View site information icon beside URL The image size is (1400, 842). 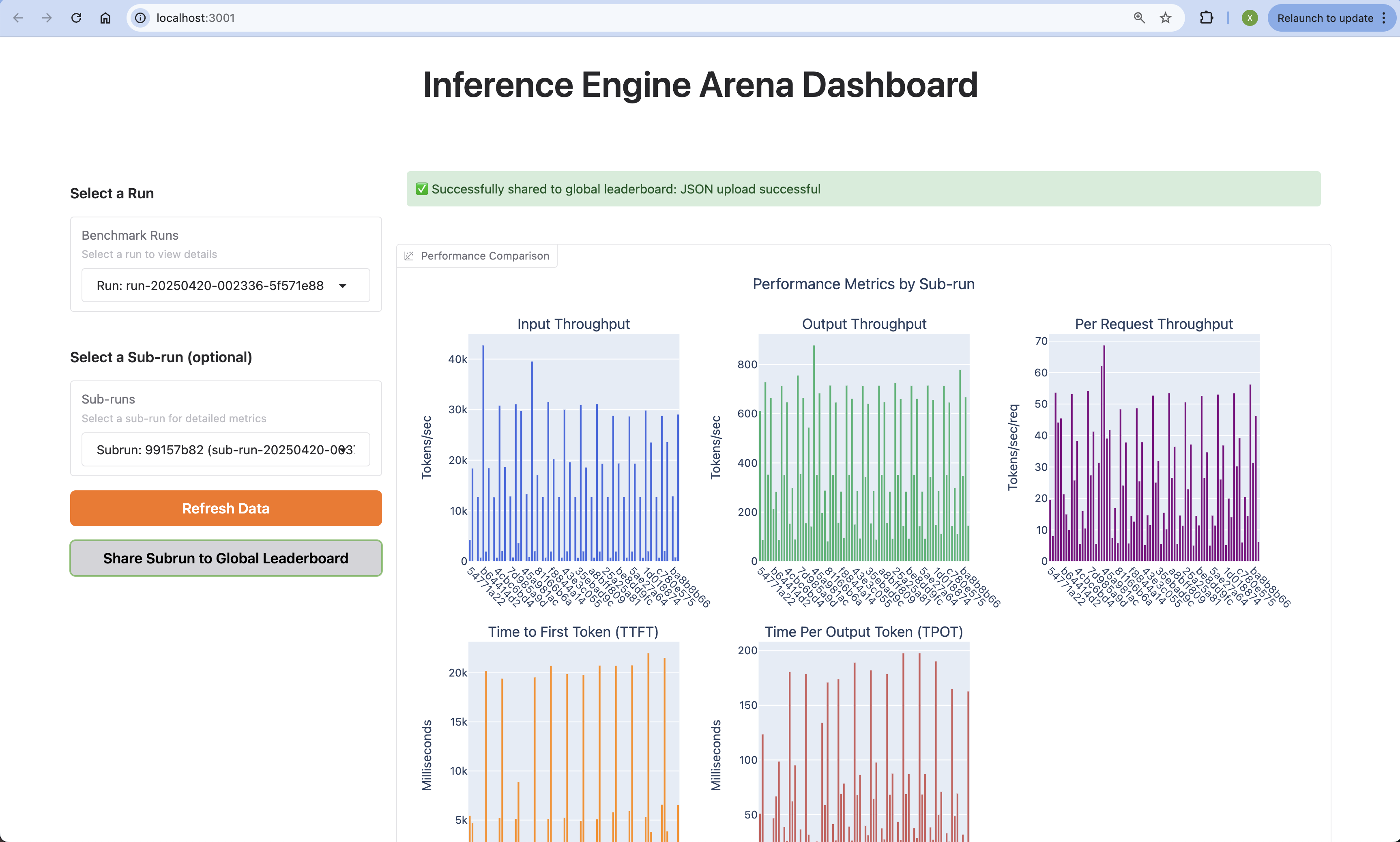pos(140,18)
